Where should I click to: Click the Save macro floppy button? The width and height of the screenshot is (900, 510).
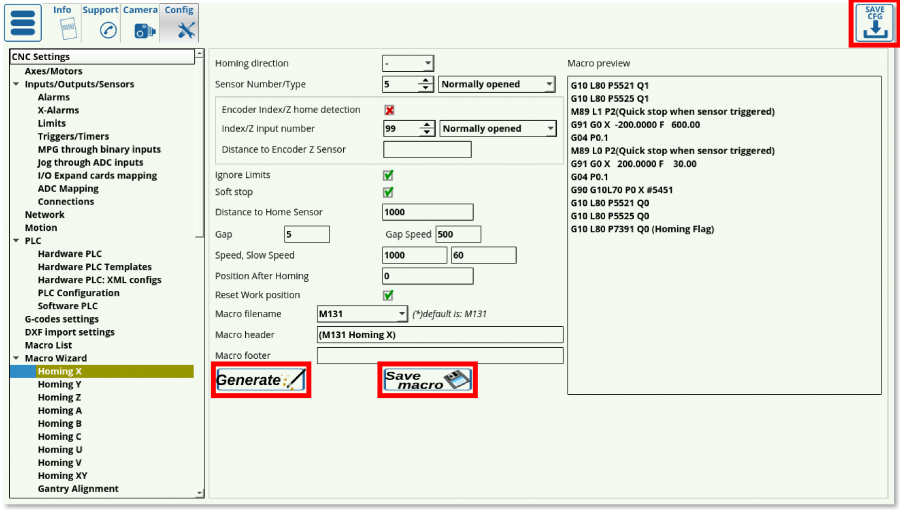(x=427, y=380)
